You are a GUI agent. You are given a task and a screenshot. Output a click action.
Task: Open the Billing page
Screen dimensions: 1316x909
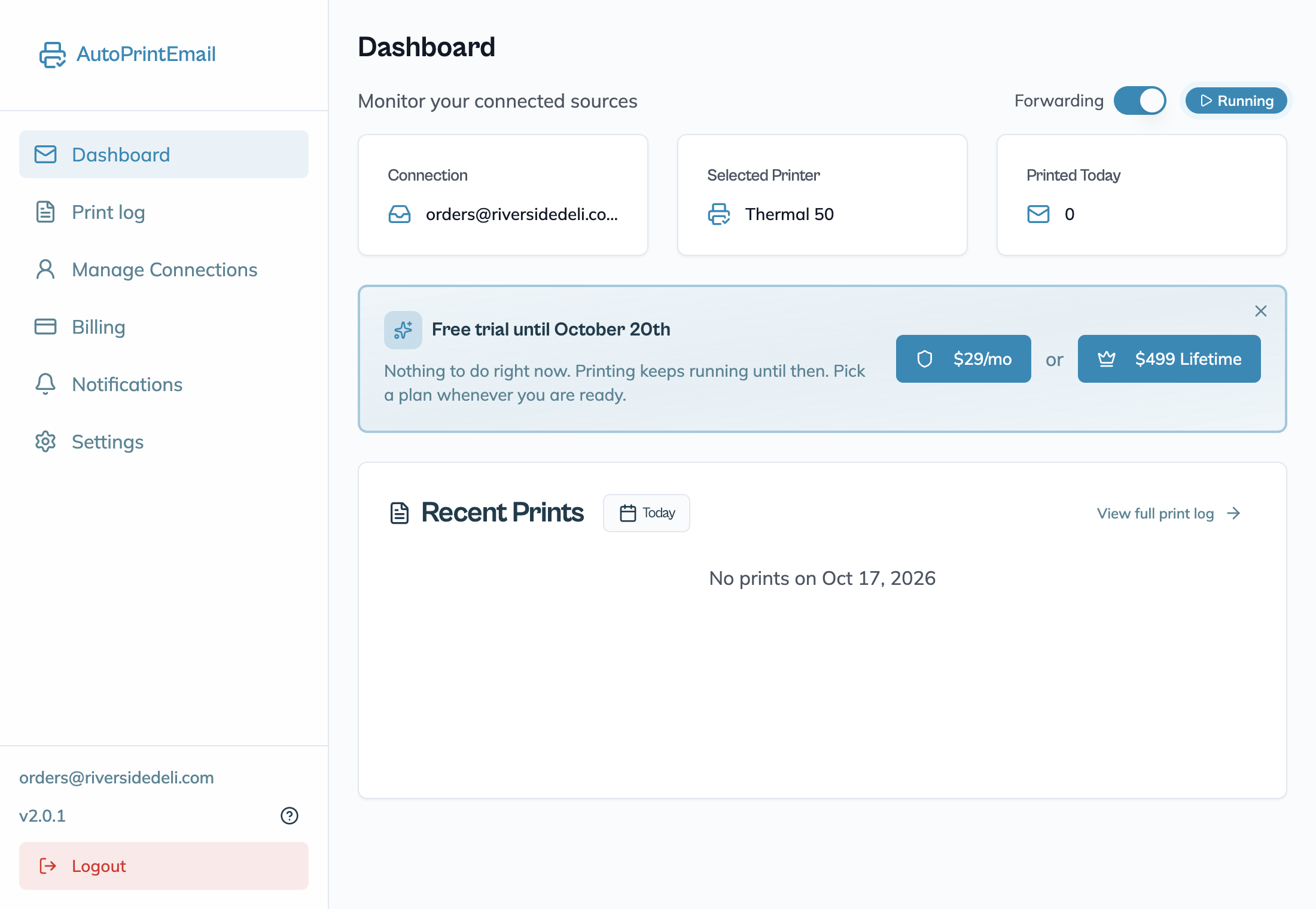pos(164,327)
